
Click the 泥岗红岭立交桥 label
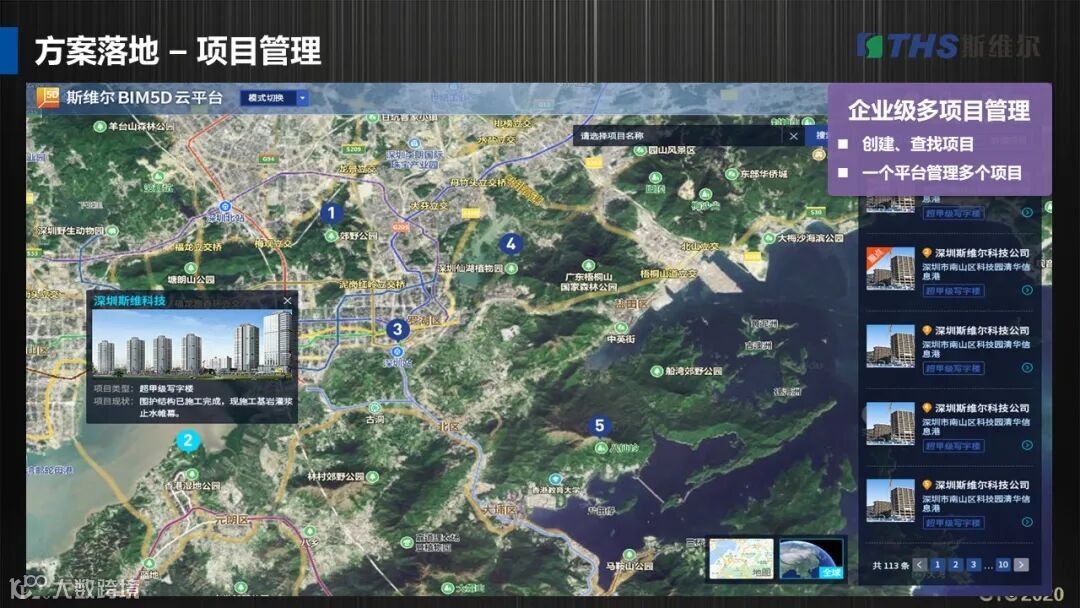pyautogui.click(x=372, y=284)
